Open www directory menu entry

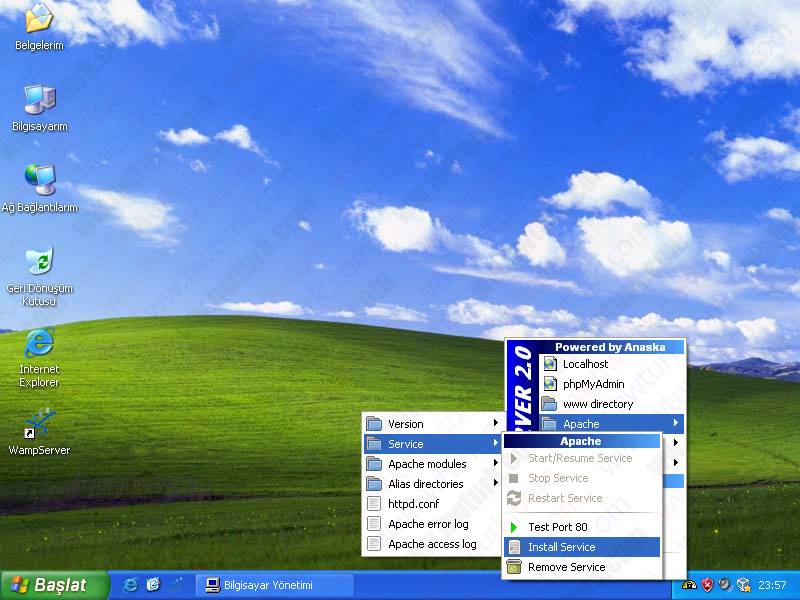(611, 404)
